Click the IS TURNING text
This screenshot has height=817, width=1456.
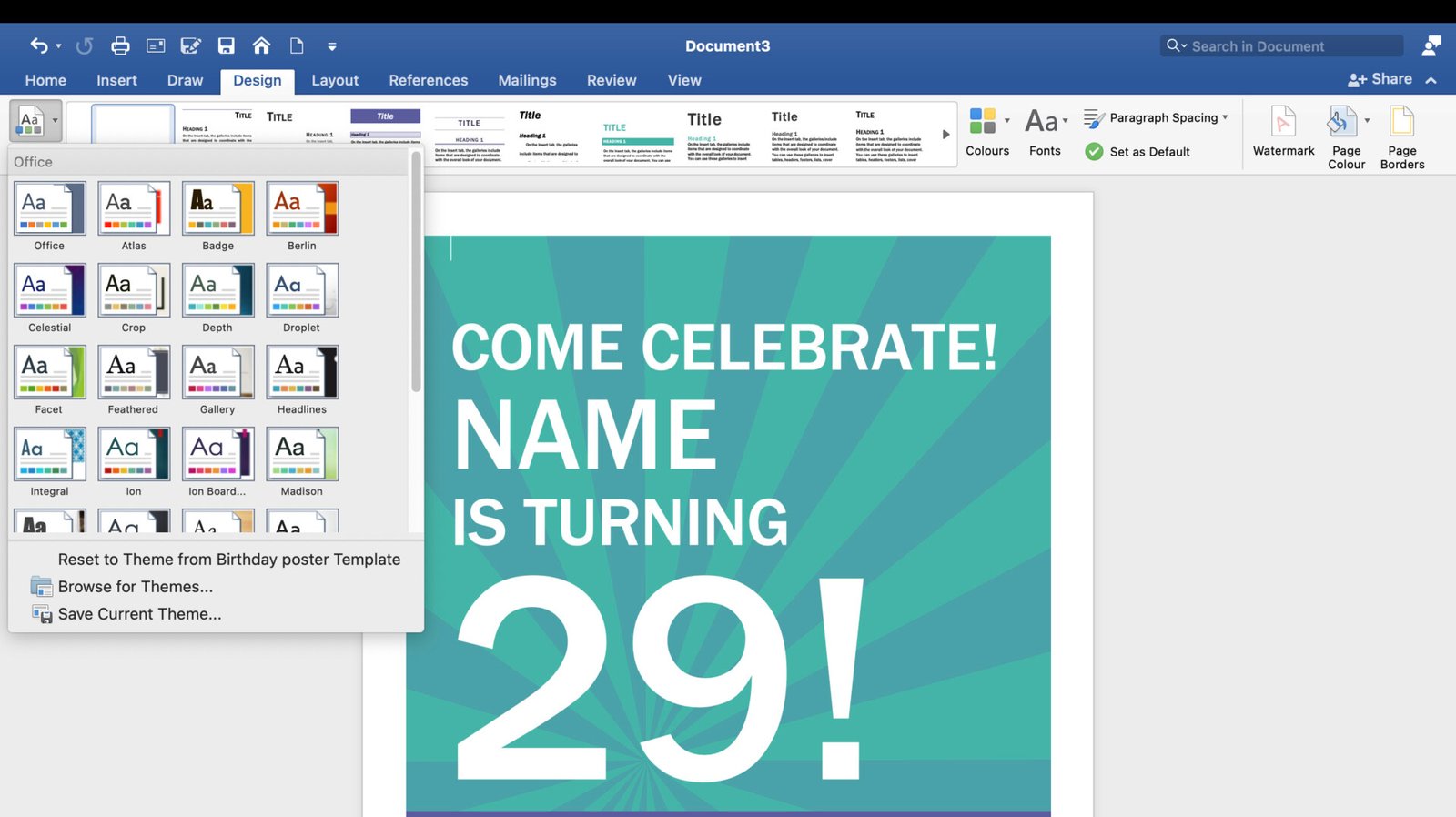[x=620, y=522]
